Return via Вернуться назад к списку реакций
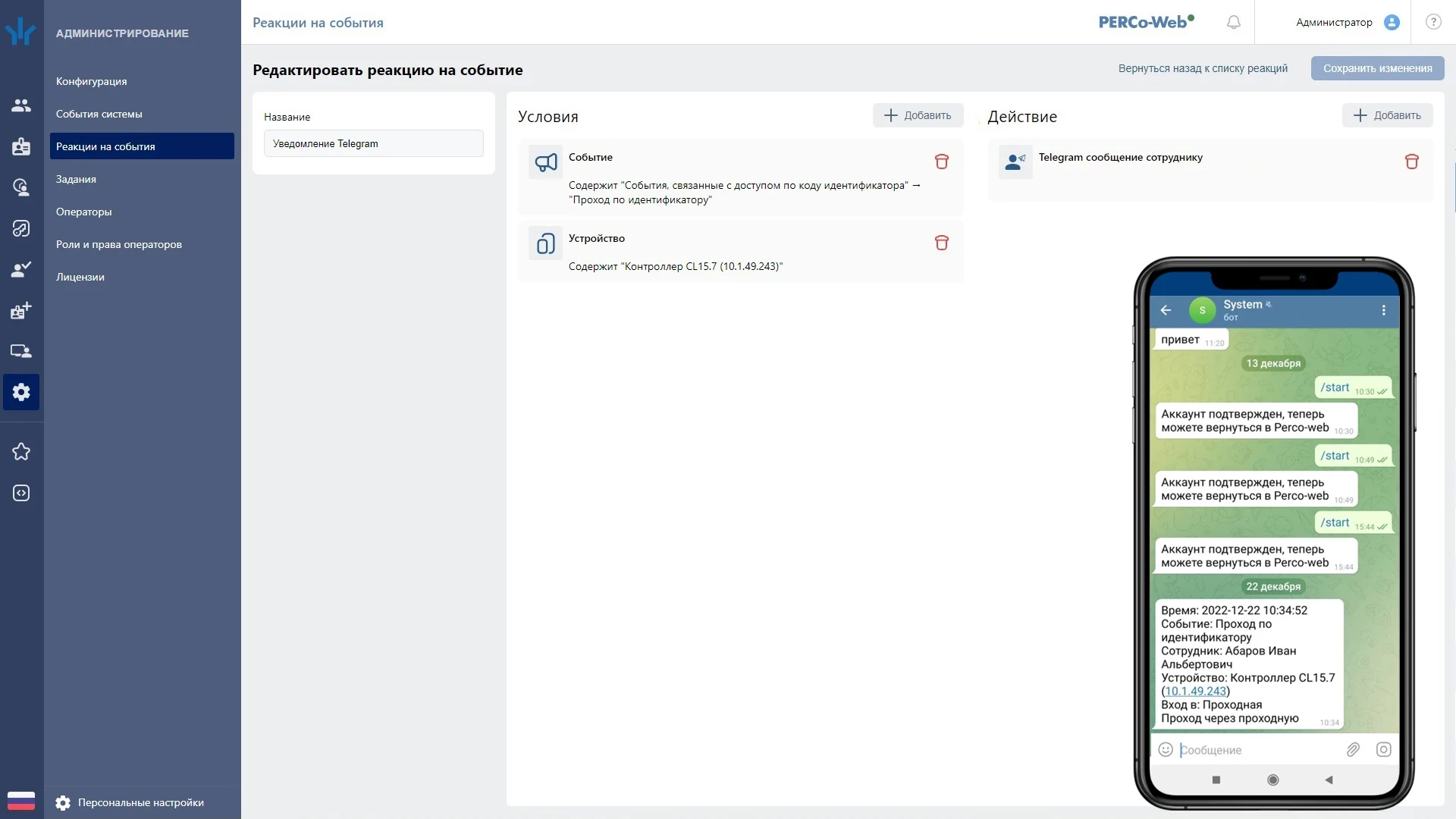This screenshot has height=819, width=1456. (x=1203, y=68)
